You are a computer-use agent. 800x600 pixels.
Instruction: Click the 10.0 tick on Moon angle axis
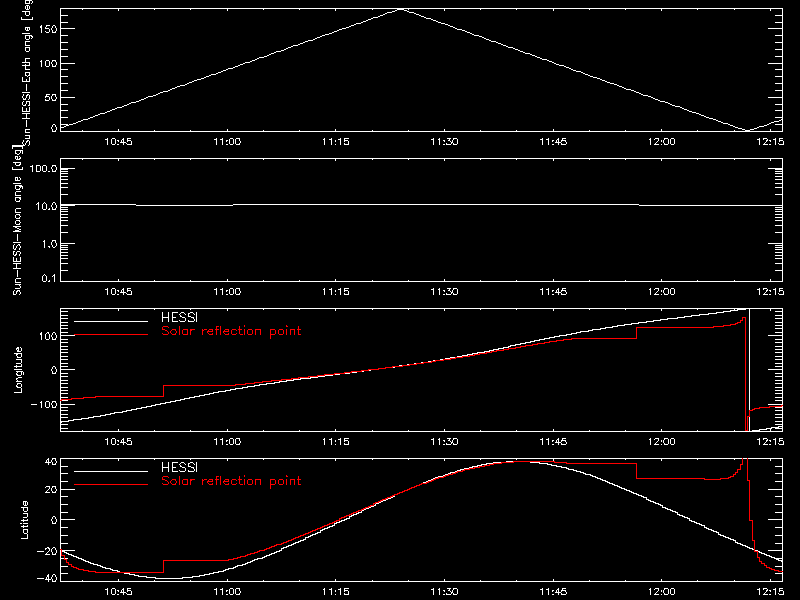46,207
